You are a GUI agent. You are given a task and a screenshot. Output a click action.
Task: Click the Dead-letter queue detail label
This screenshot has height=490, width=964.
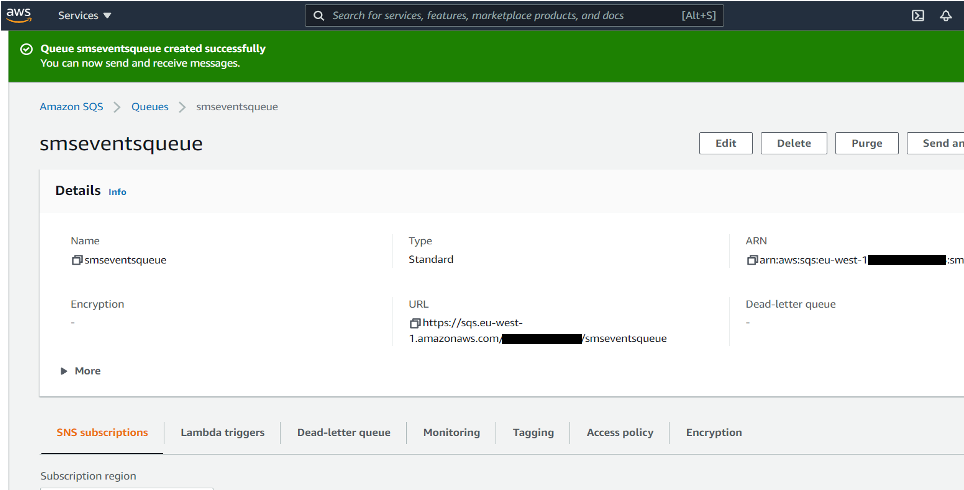pos(791,304)
